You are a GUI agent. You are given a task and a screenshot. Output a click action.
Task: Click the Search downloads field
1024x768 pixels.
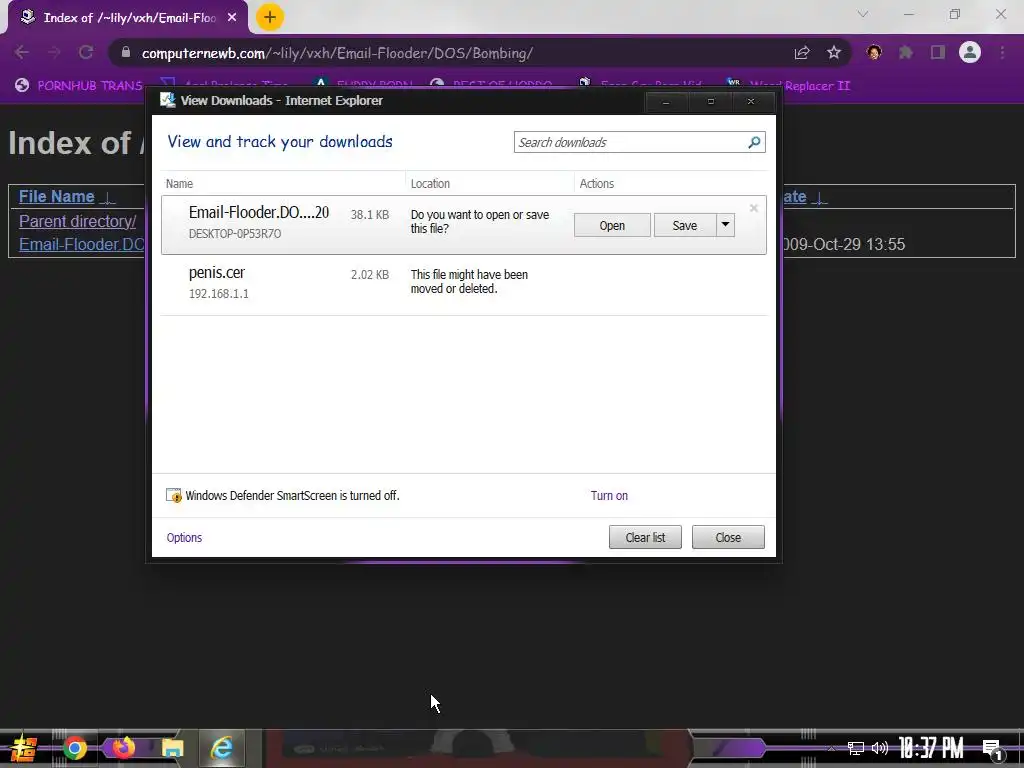639,142
